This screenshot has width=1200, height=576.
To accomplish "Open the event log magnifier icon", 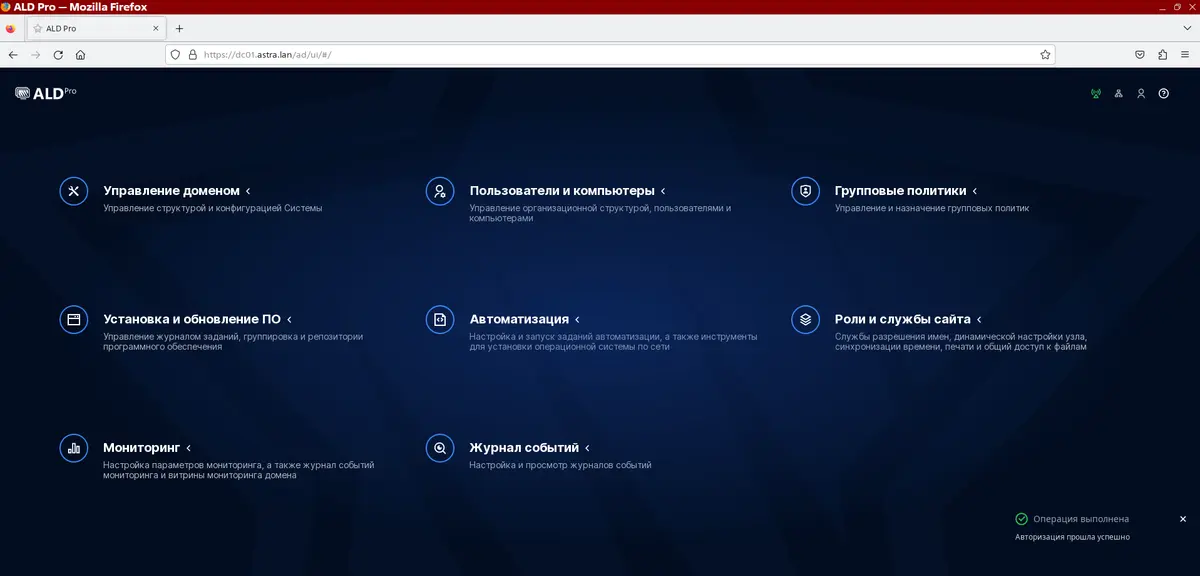I will pyautogui.click(x=440, y=448).
